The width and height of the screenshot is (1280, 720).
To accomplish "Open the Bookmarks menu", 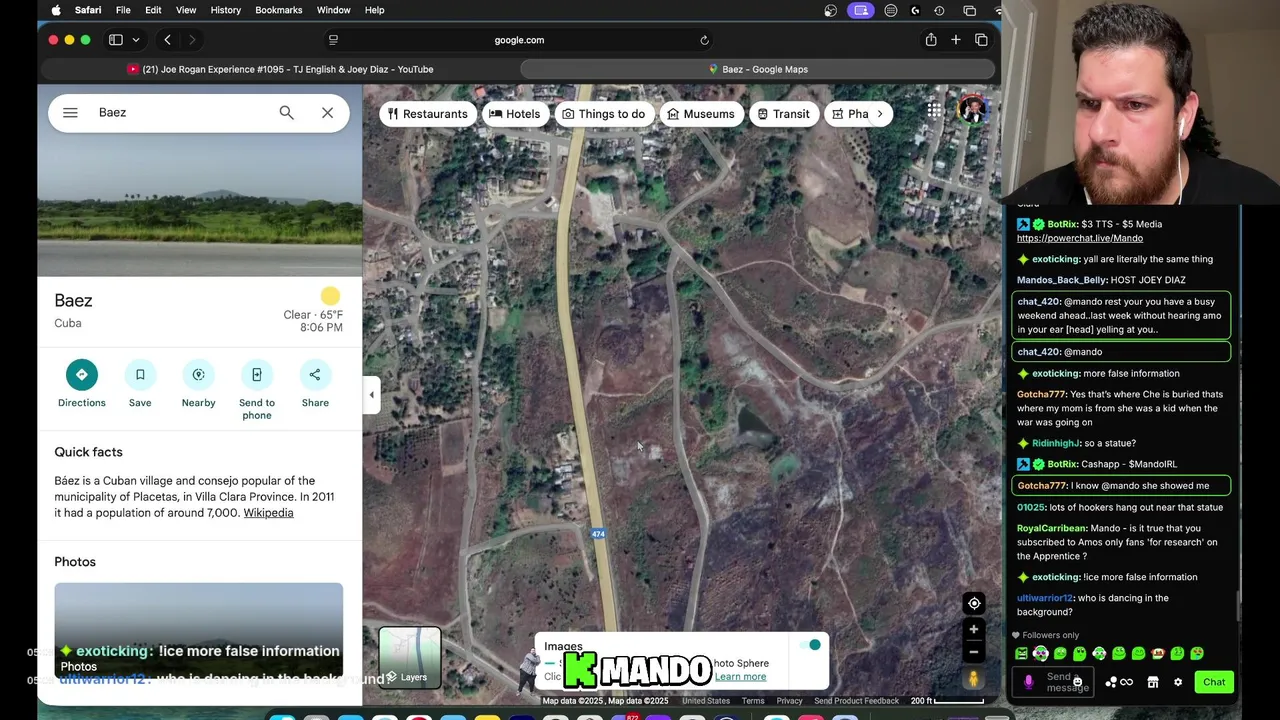I will point(279,10).
